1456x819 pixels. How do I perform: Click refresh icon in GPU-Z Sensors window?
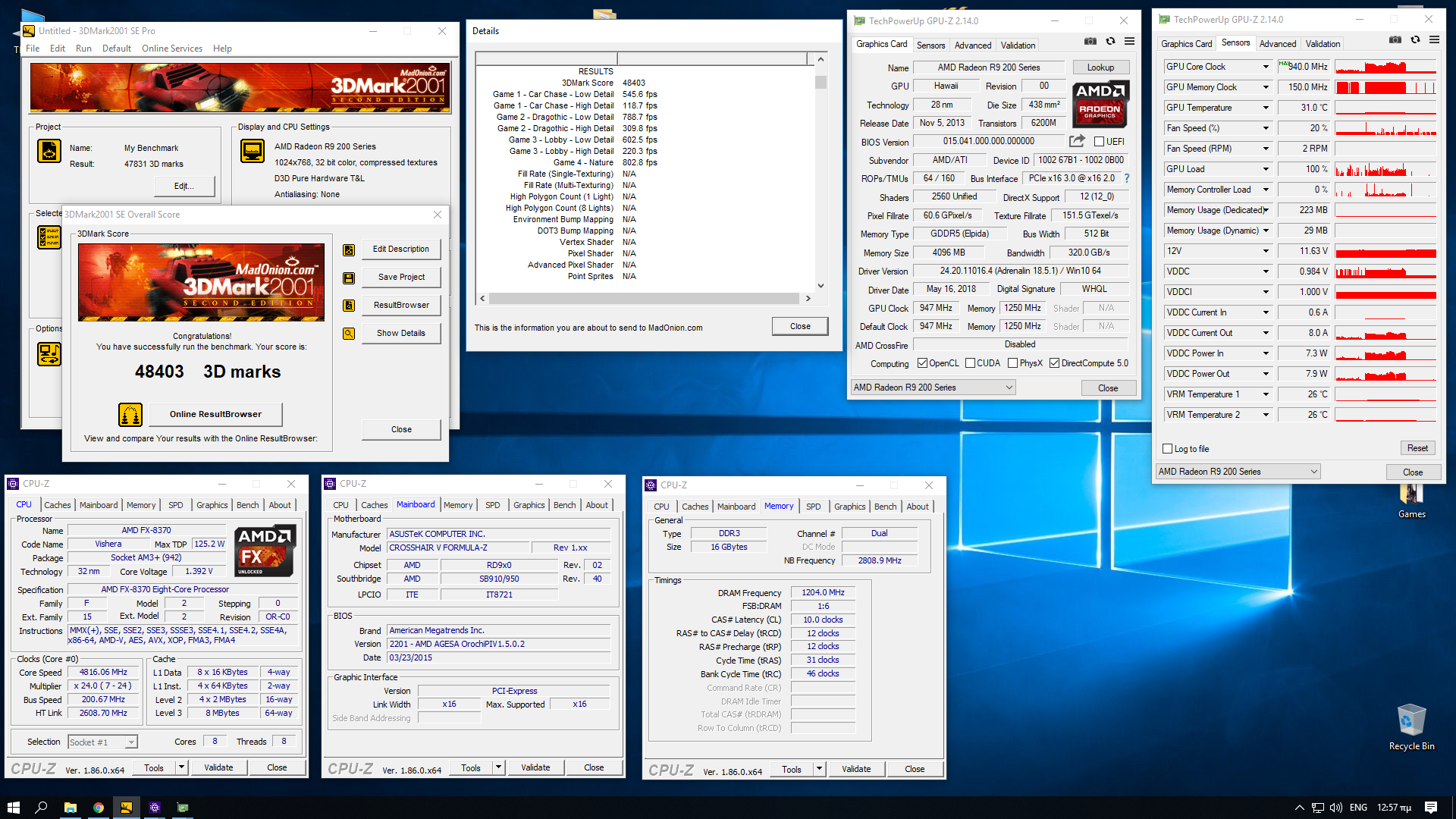point(1415,39)
